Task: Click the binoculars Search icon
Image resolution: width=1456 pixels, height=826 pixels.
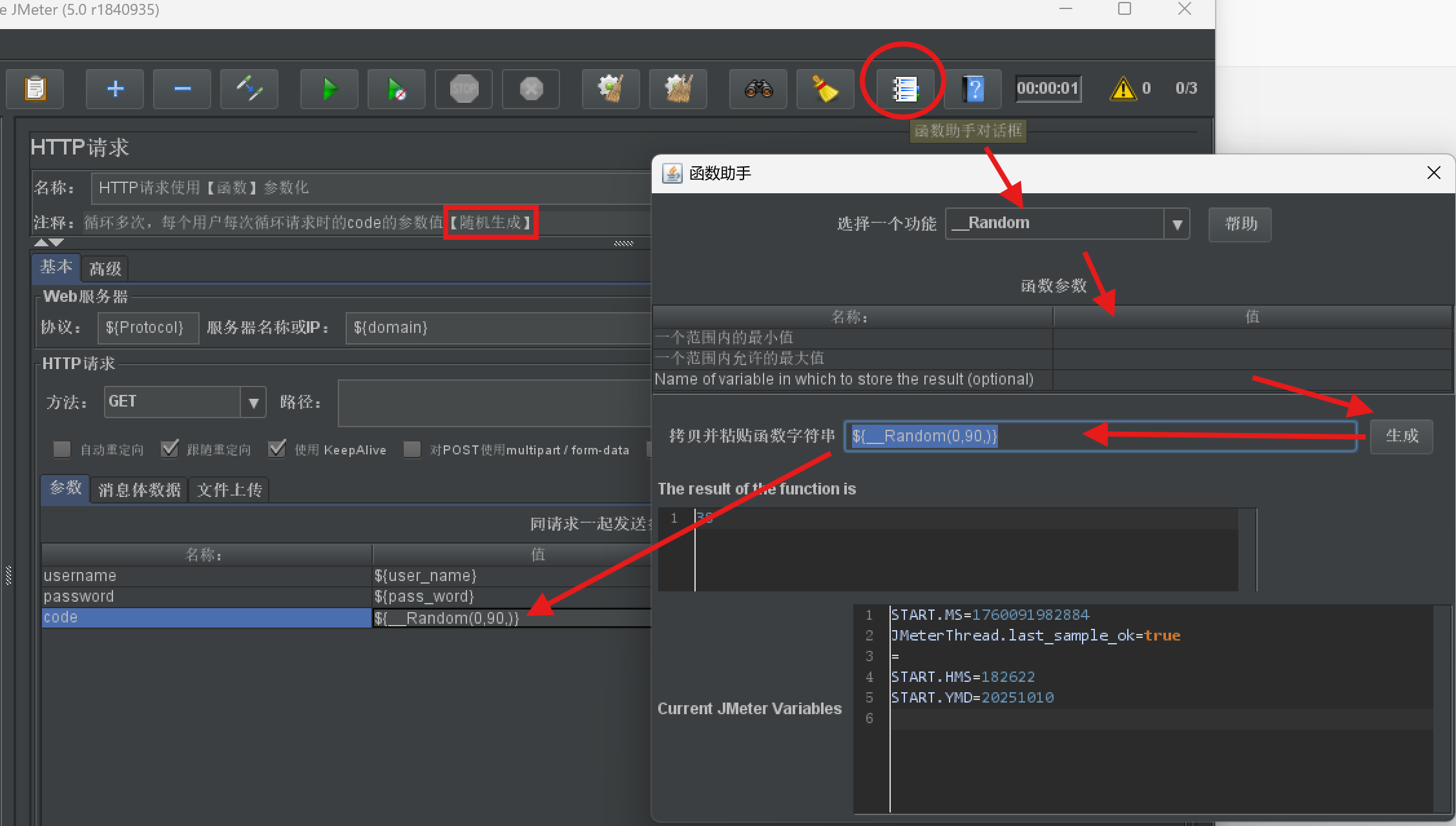Action: [758, 89]
